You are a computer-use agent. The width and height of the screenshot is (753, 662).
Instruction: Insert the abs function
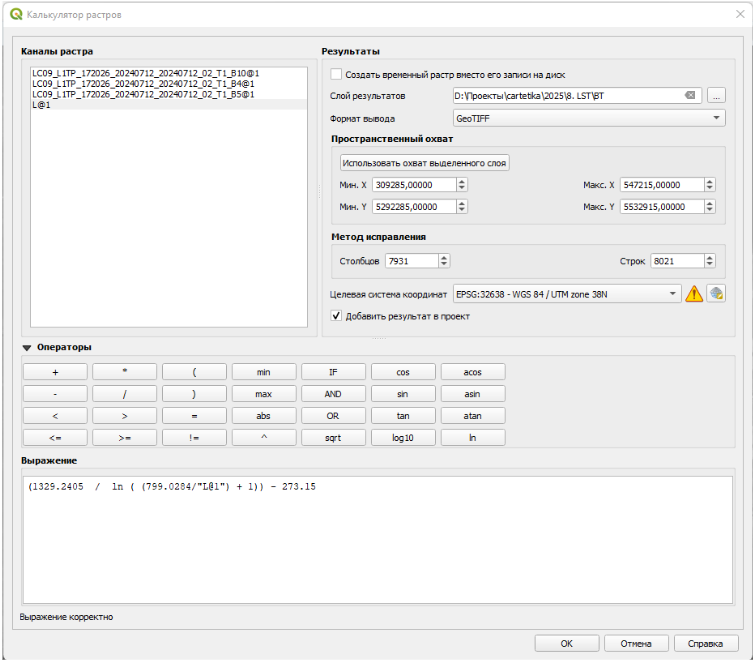click(264, 416)
